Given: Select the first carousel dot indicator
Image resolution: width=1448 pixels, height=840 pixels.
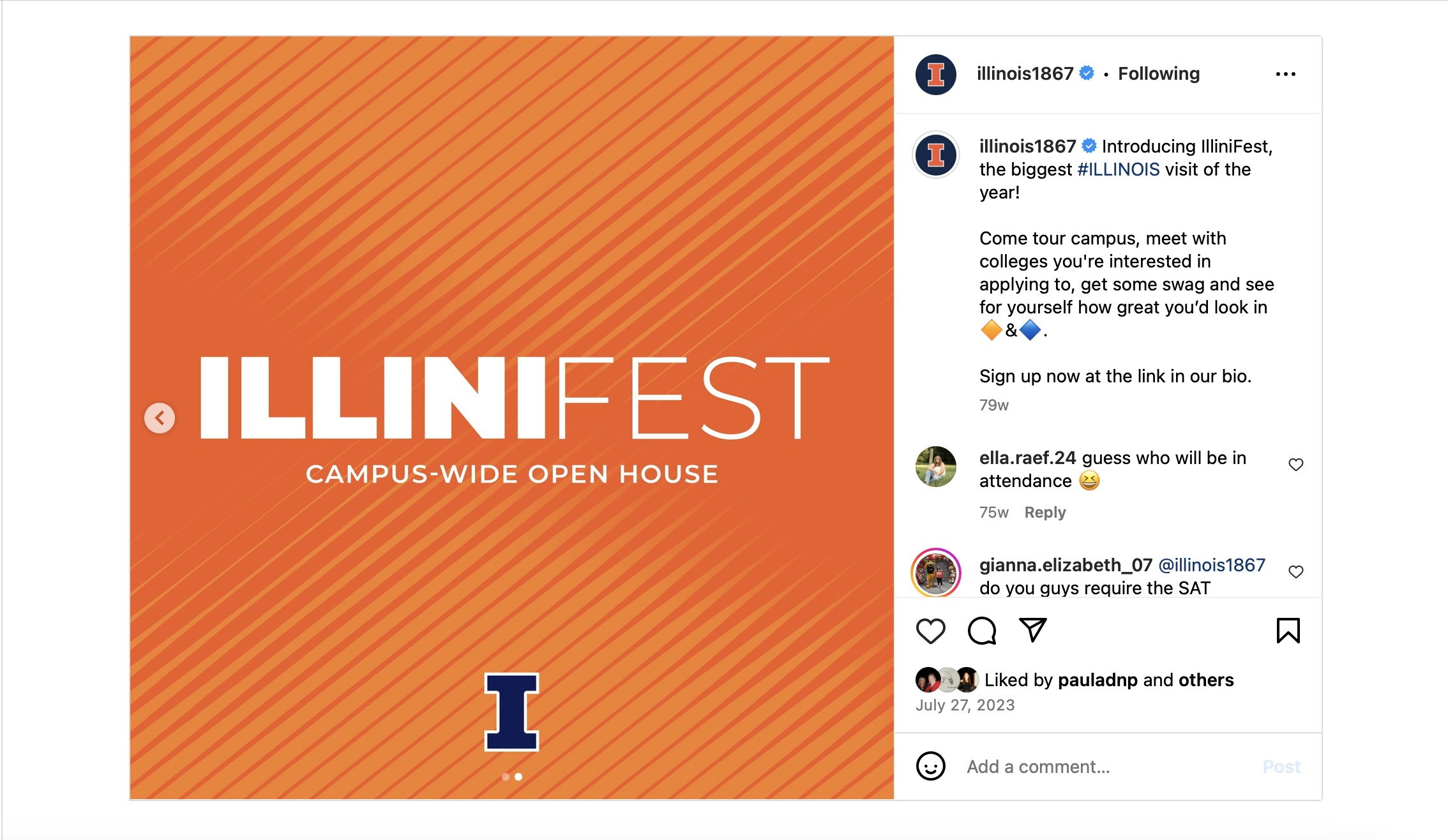Looking at the screenshot, I should pyautogui.click(x=506, y=777).
